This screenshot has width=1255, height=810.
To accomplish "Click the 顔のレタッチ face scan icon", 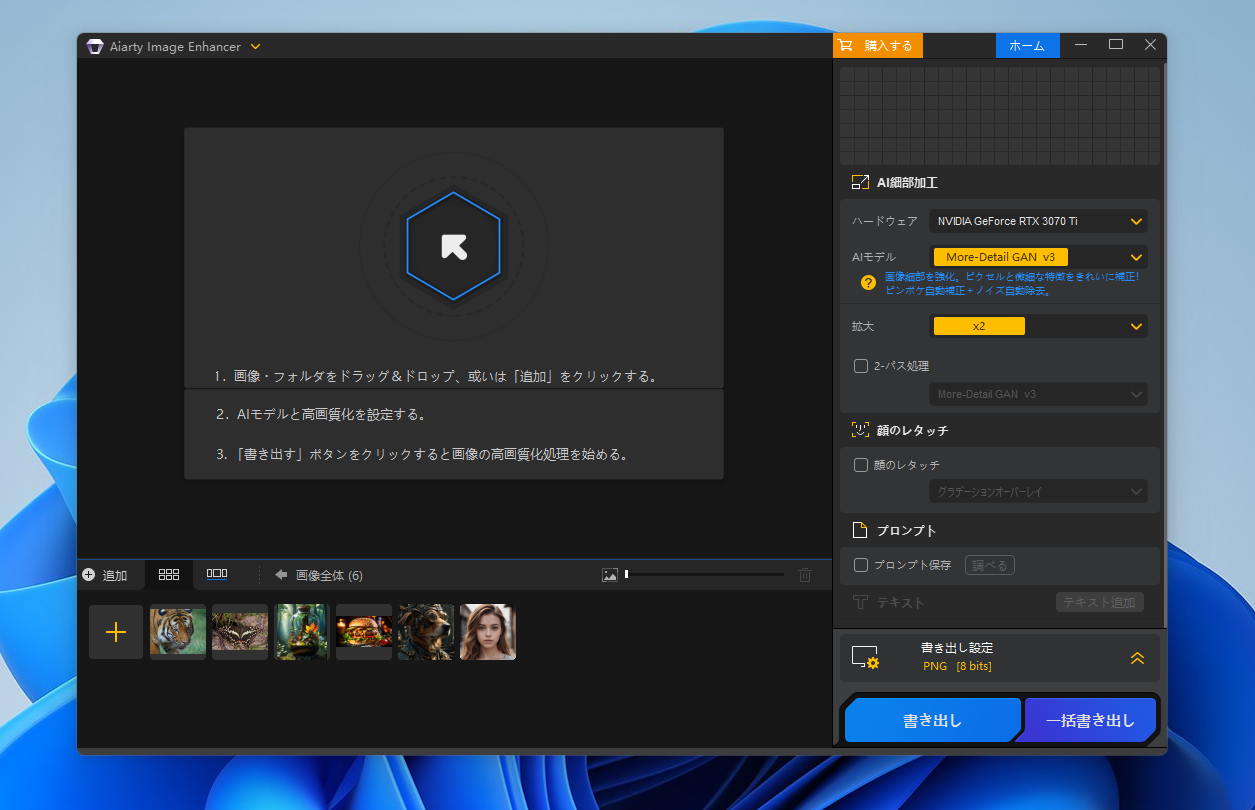I will coord(860,430).
